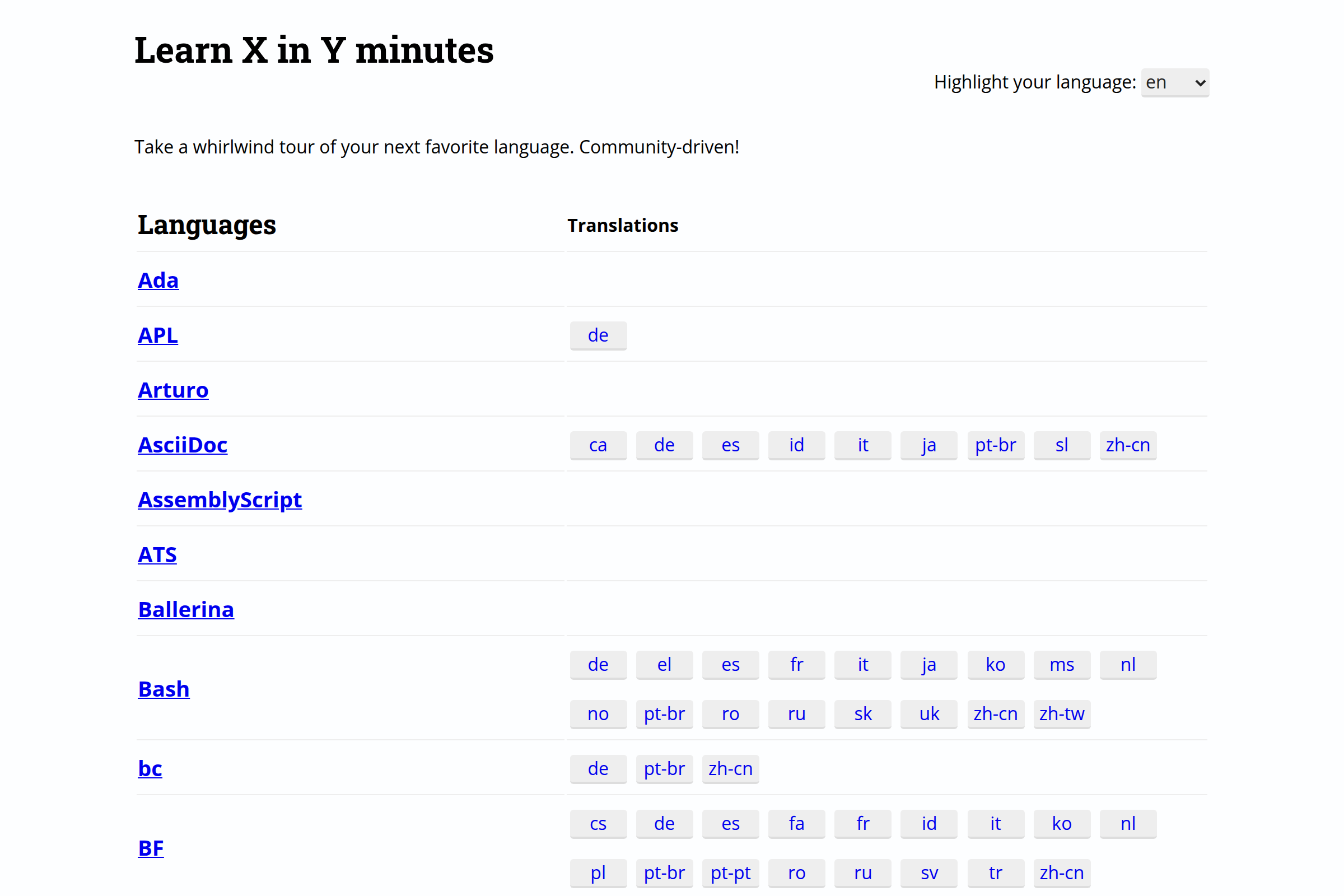Viewport: 1344px width, 896px height.
Task: Open the Ballerina language link
Action: [186, 609]
